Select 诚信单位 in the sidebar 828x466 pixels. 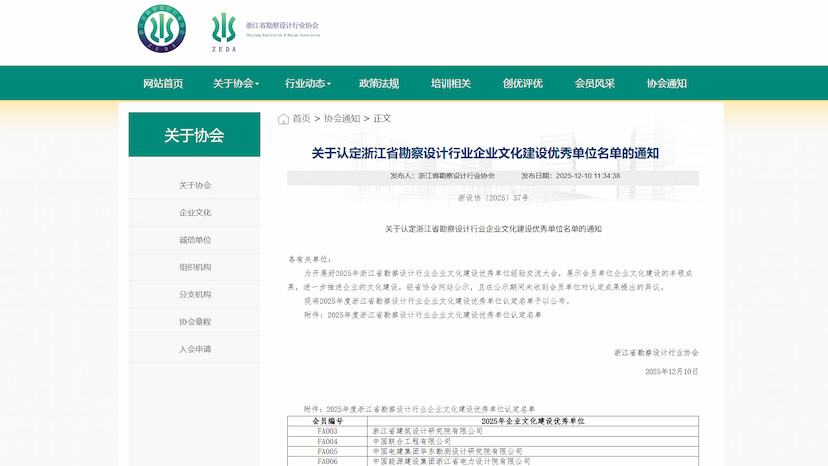pyautogui.click(x=195, y=240)
